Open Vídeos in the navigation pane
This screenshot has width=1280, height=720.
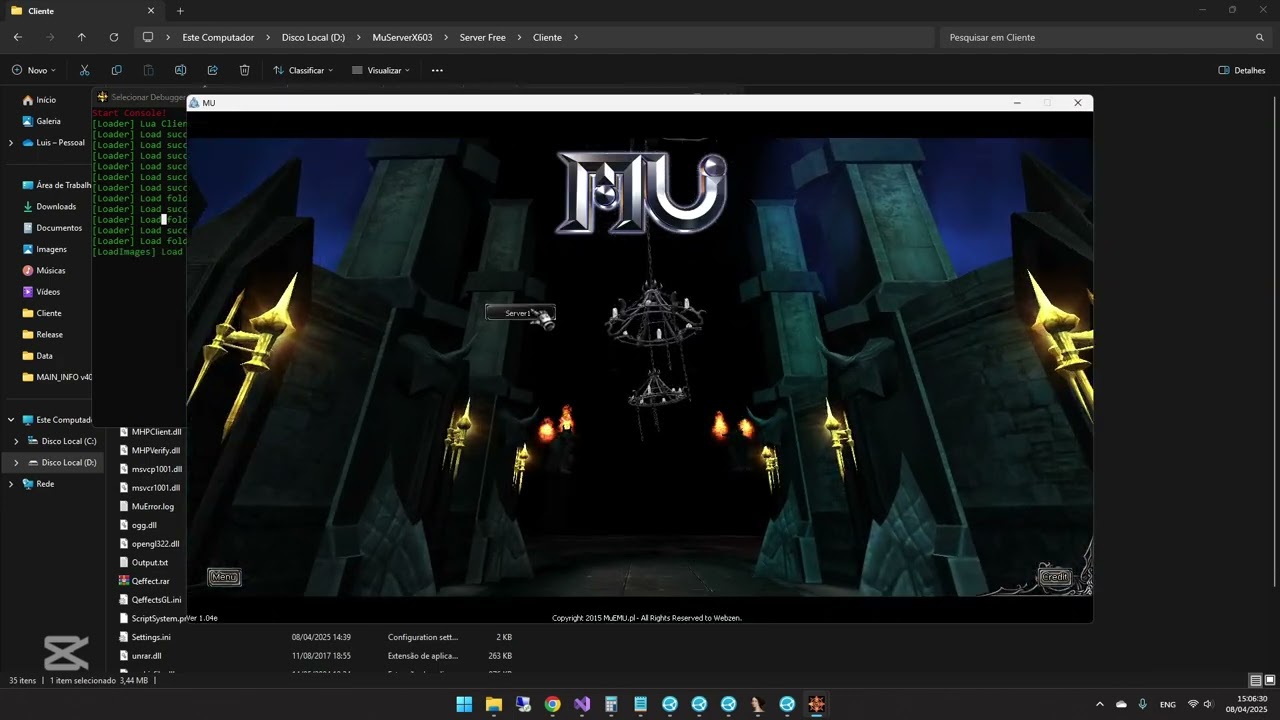point(48,292)
